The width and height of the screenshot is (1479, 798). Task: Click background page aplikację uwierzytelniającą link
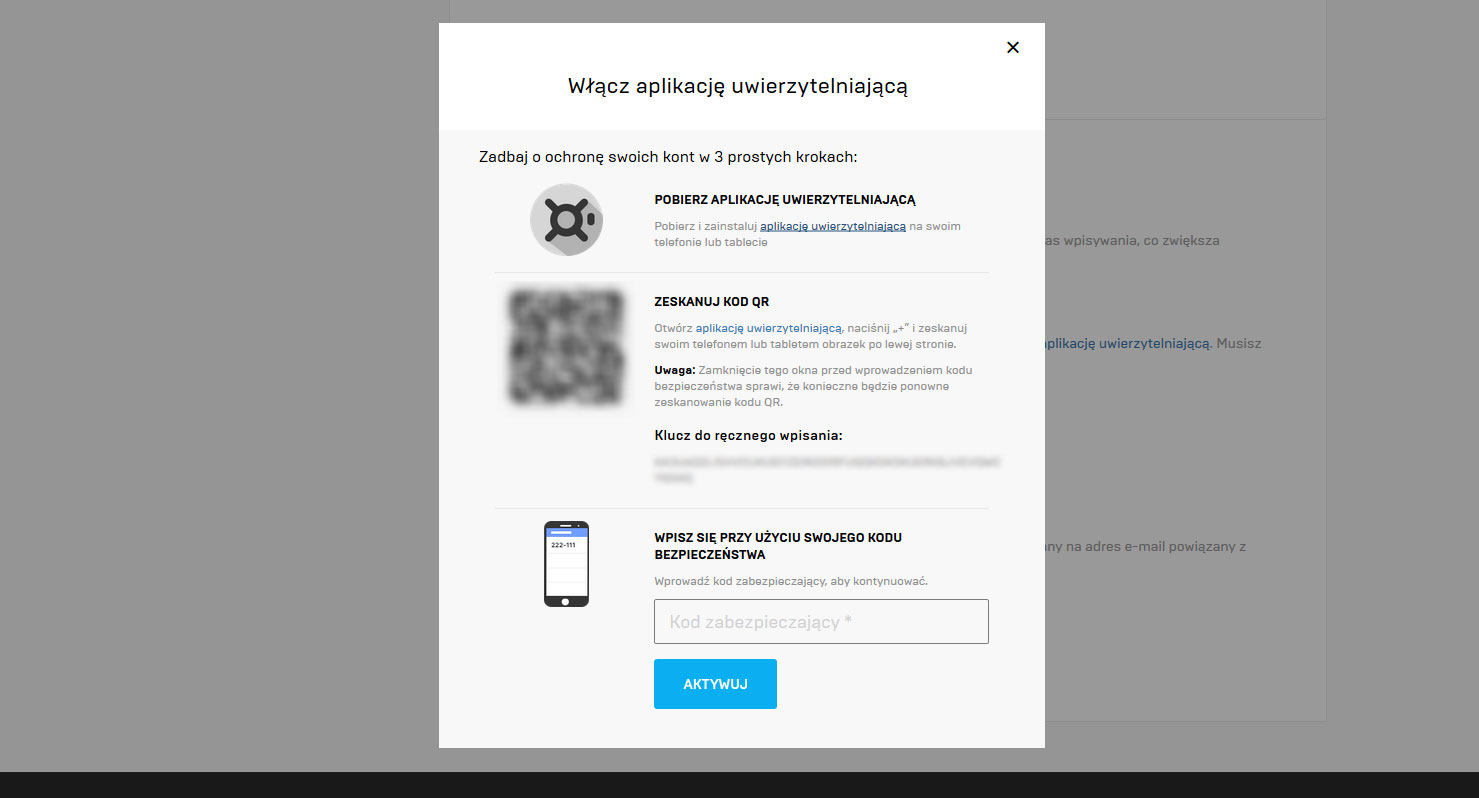click(x=1128, y=343)
